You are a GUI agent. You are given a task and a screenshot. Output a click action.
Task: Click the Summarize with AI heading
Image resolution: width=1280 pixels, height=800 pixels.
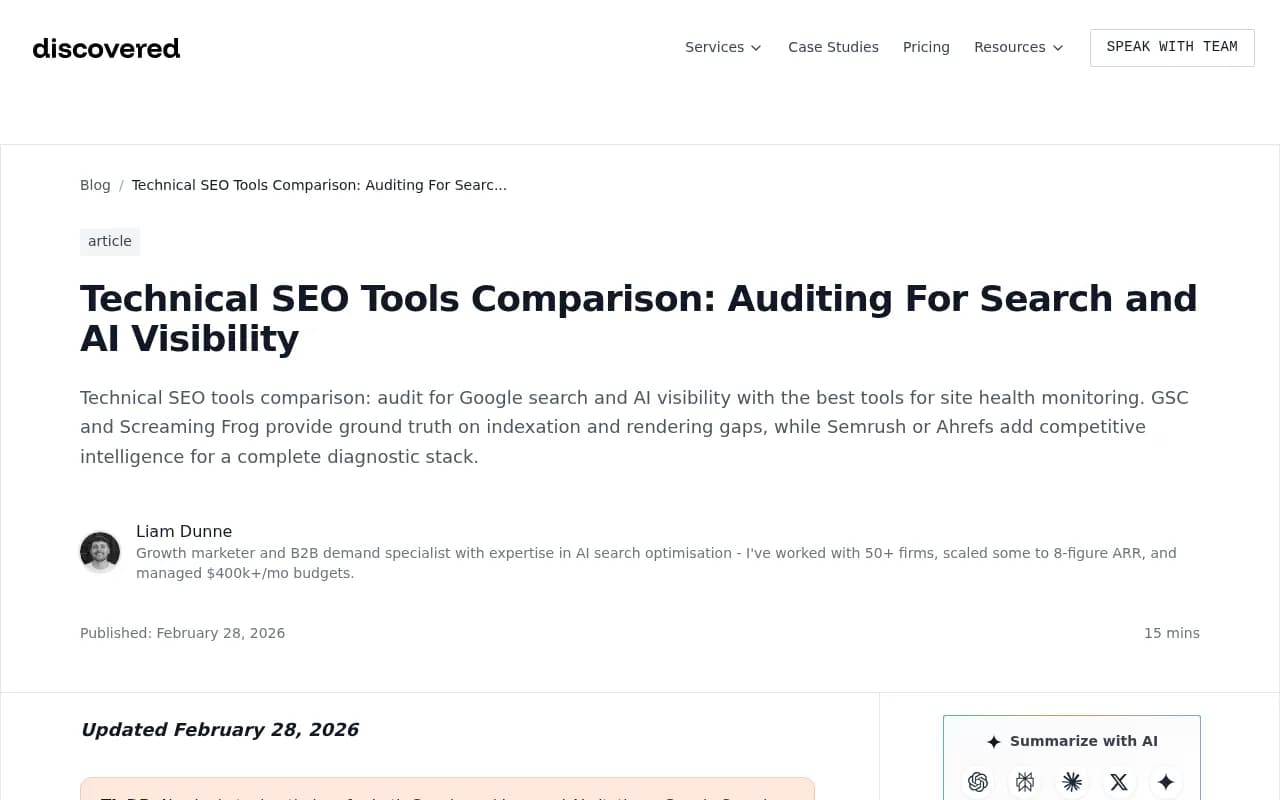(x=1083, y=741)
